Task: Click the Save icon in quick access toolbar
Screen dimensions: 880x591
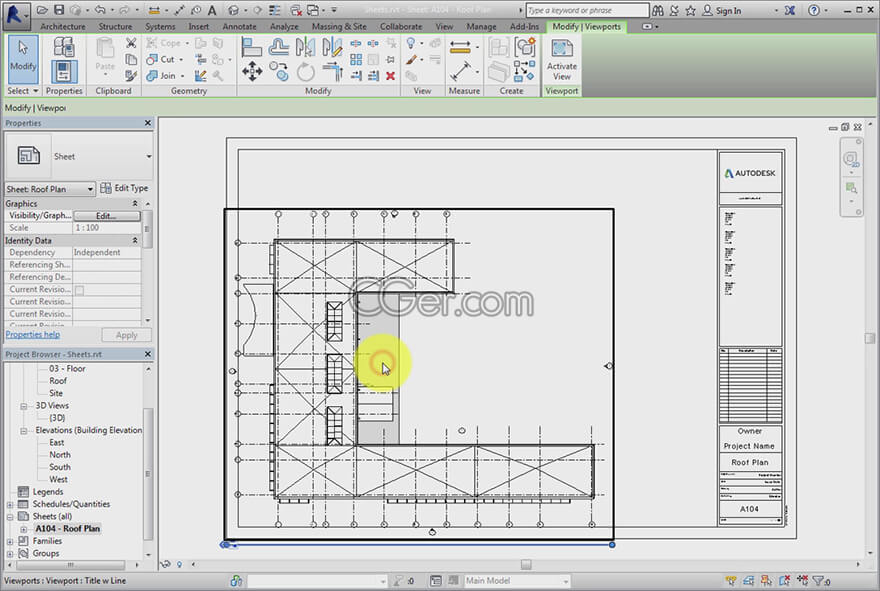Action: click(59, 10)
